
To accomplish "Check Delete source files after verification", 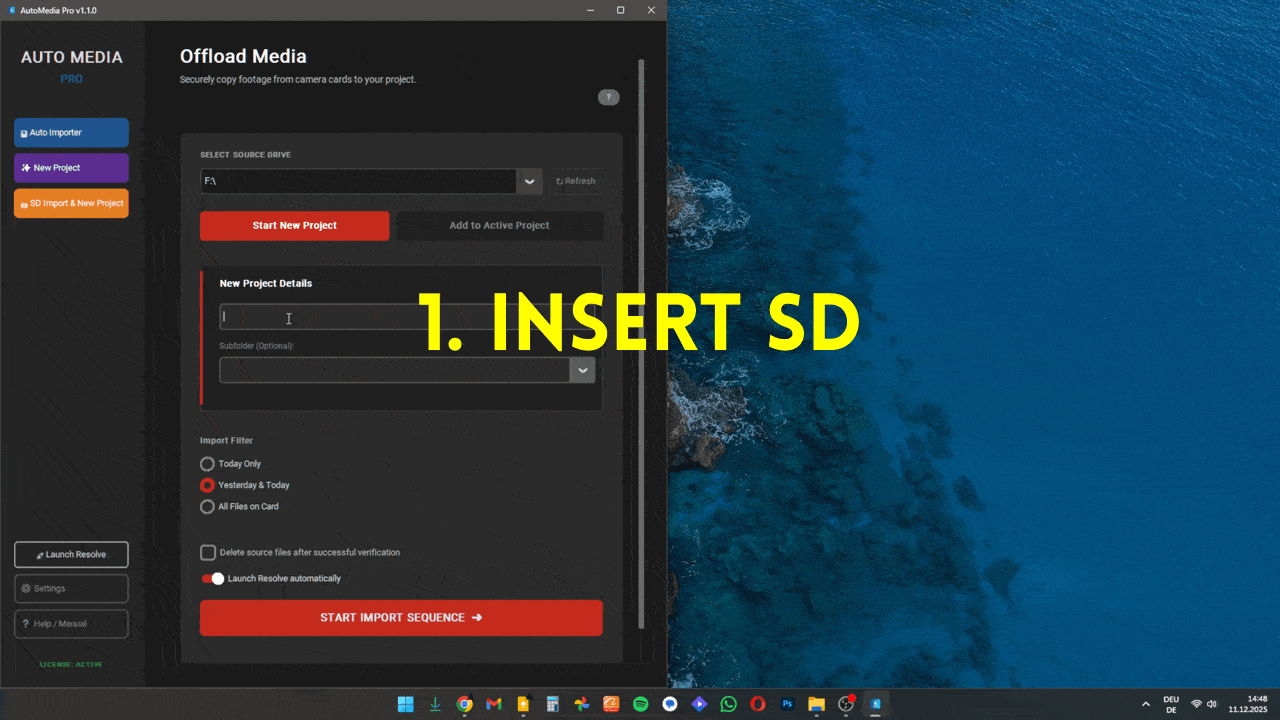I will coord(208,552).
